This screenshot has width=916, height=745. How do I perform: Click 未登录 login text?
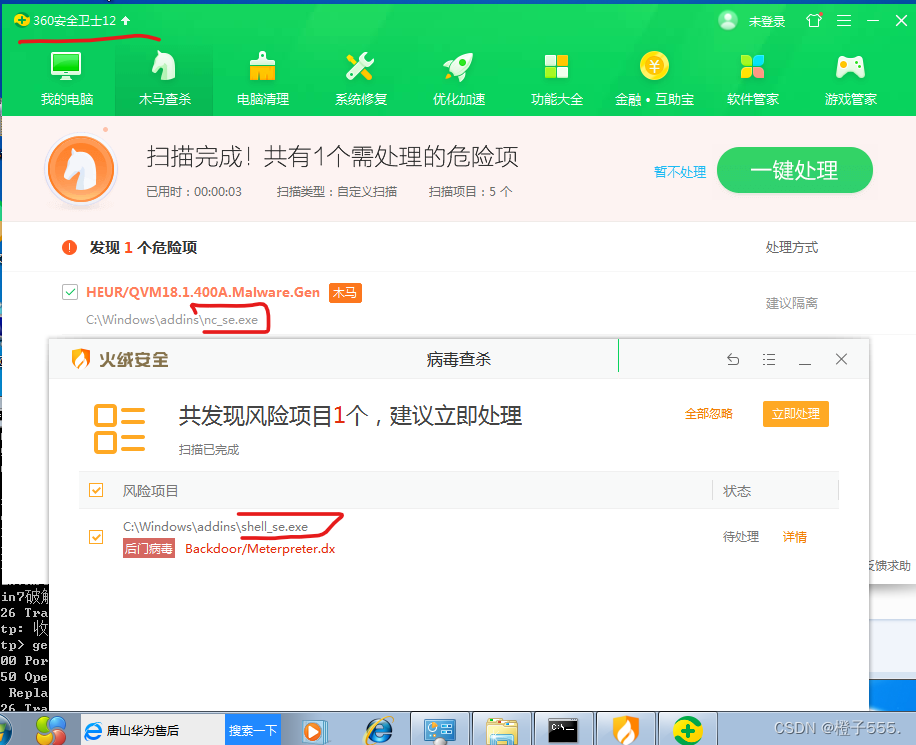coord(766,22)
